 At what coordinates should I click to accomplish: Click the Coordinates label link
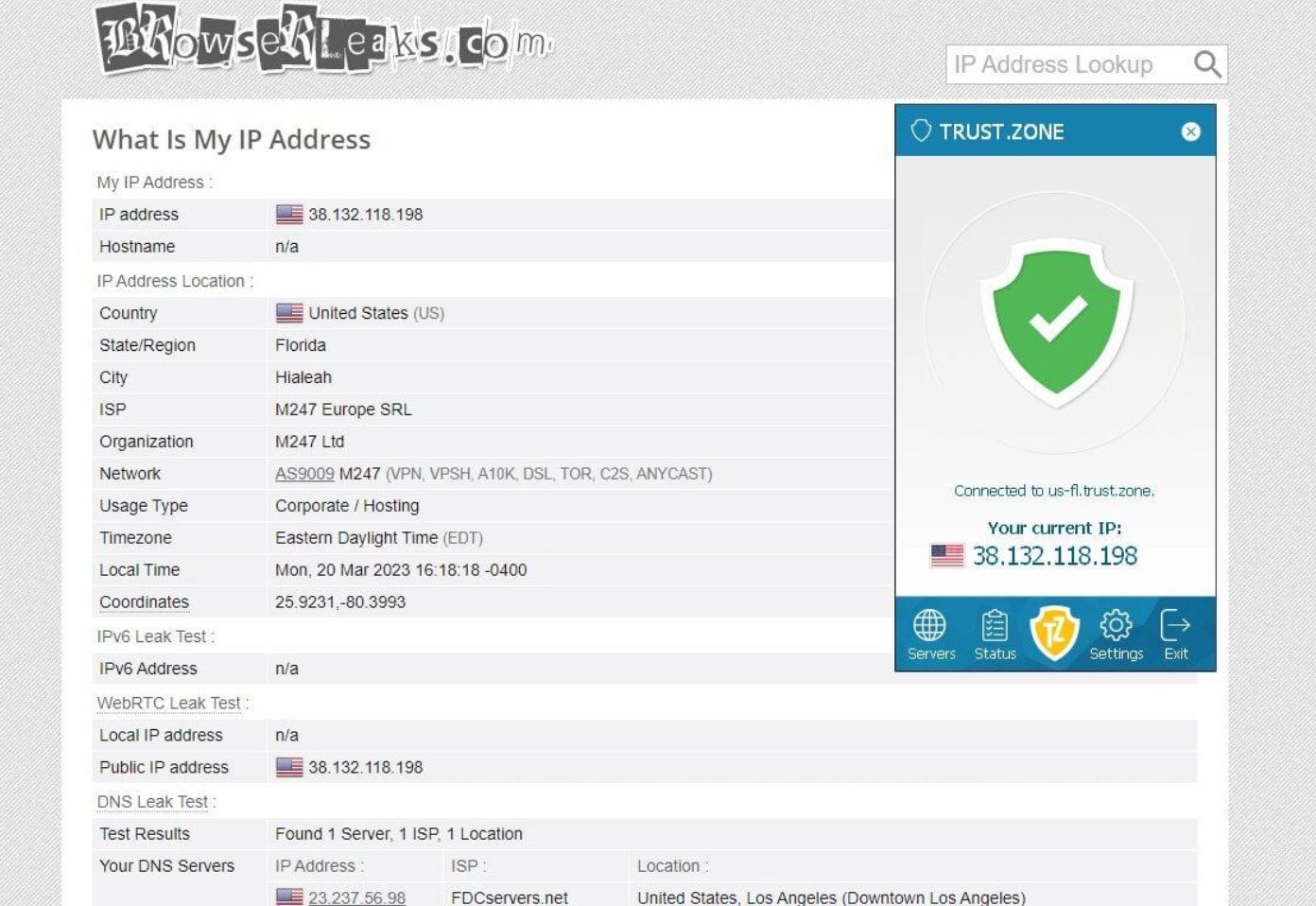[144, 602]
